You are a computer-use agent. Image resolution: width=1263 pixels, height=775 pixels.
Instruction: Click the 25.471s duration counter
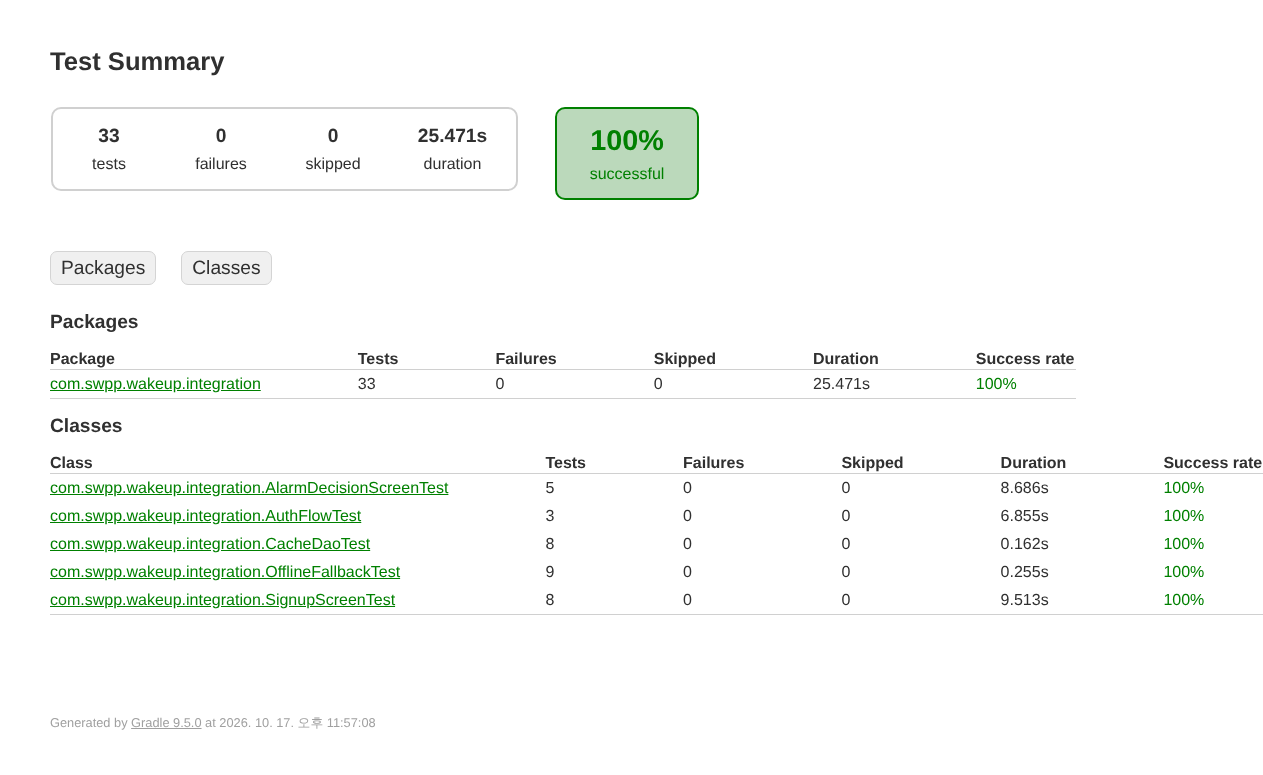coord(452,149)
